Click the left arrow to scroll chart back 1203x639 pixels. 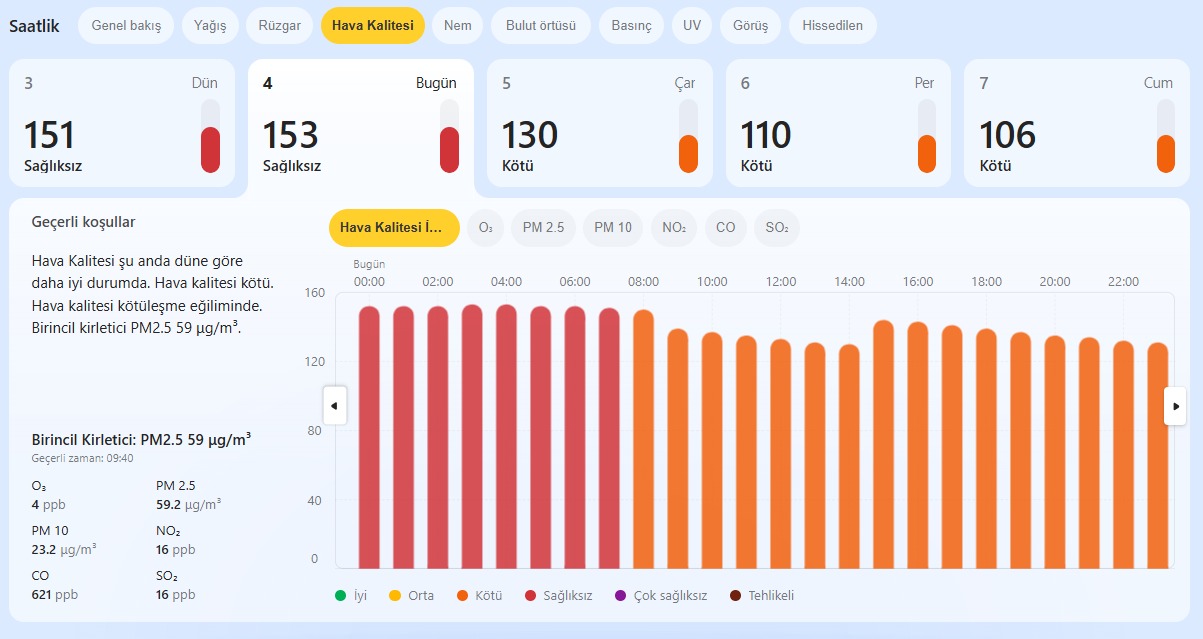[334, 406]
